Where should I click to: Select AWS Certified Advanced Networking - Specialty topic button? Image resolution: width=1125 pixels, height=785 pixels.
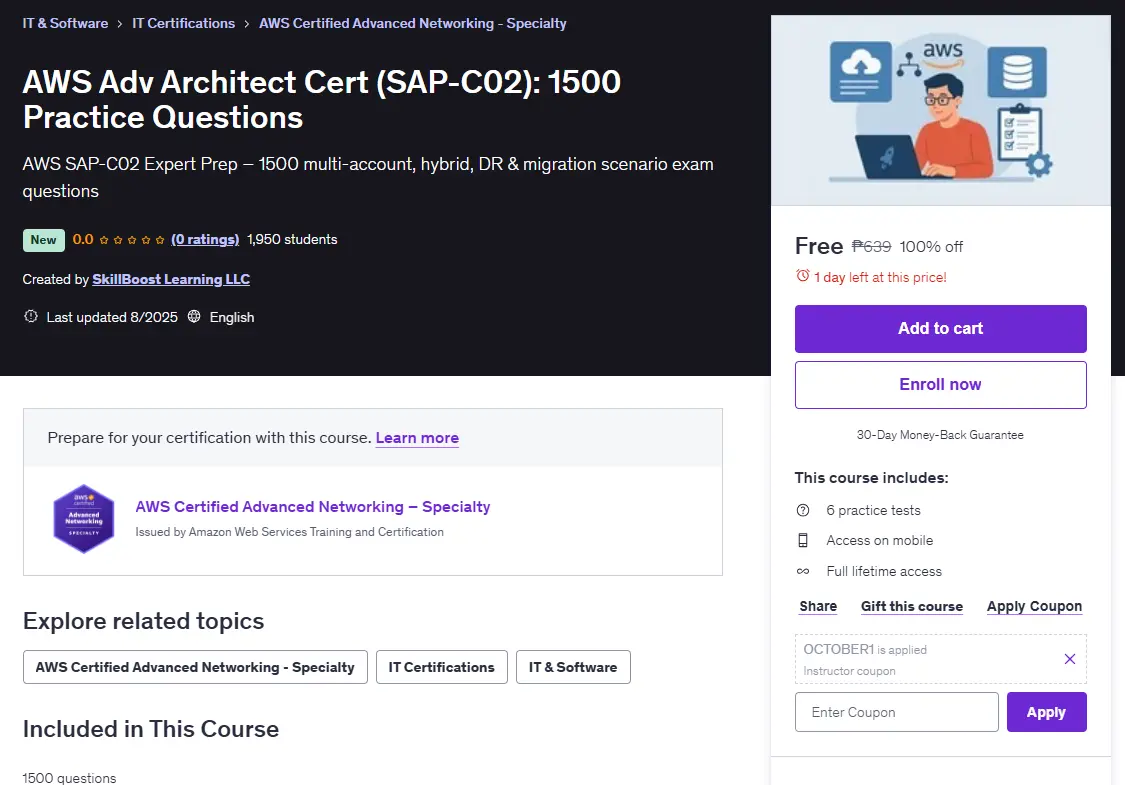coord(195,667)
